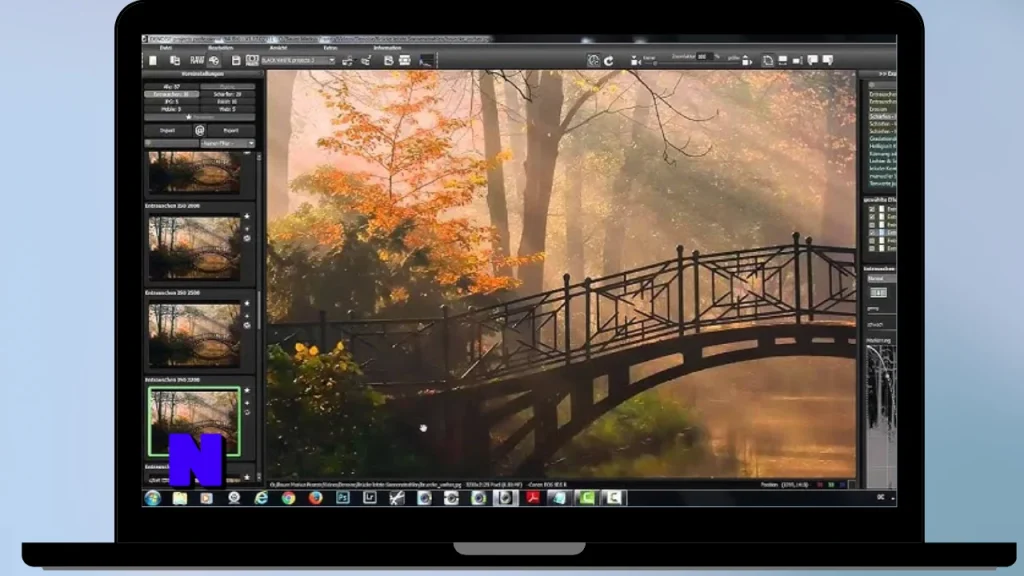Viewport: 1024px width, 576px height.
Task: Select the Mobile preset category
Action: coord(171,109)
